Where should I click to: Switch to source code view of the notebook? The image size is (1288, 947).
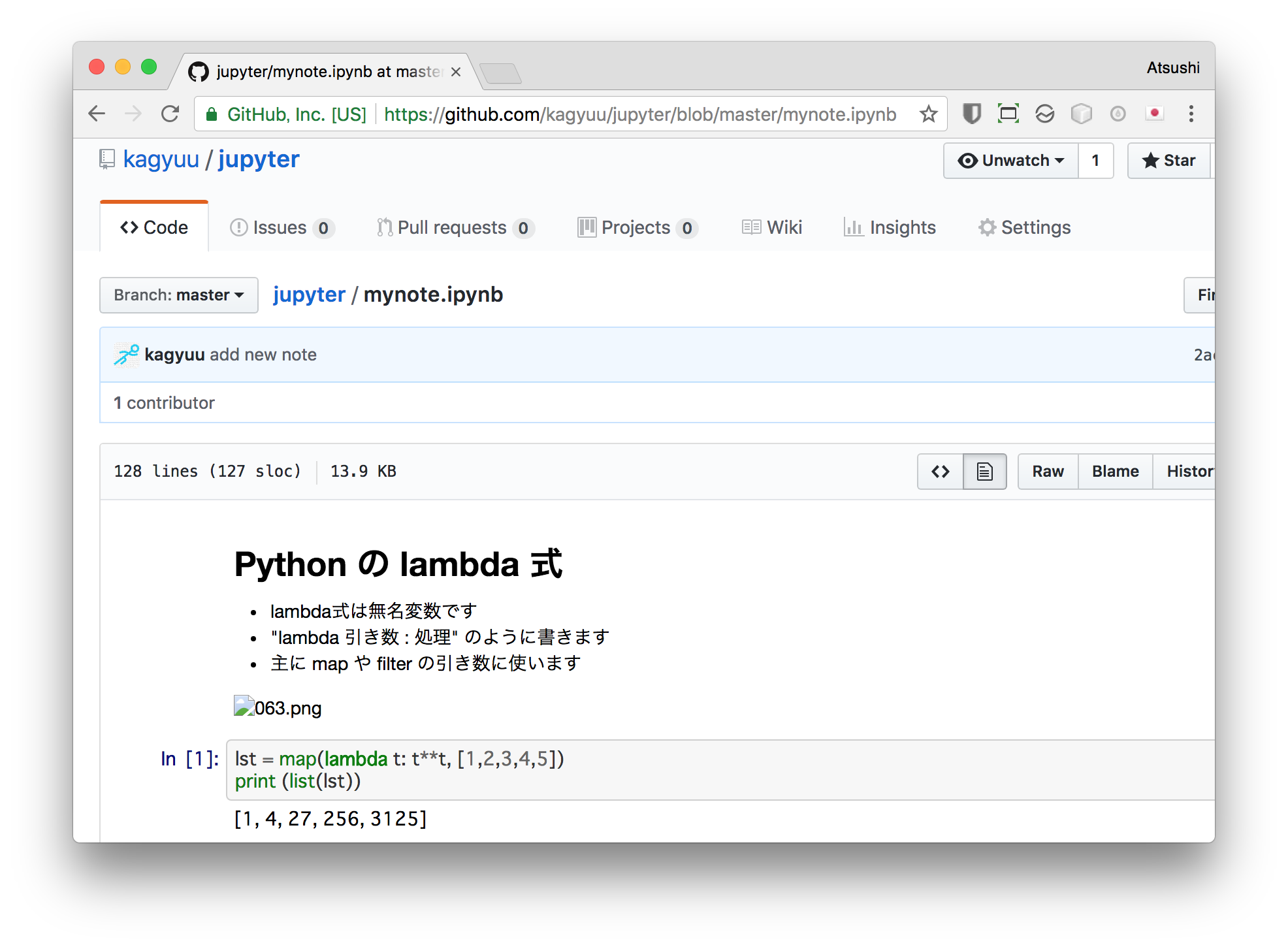940,471
